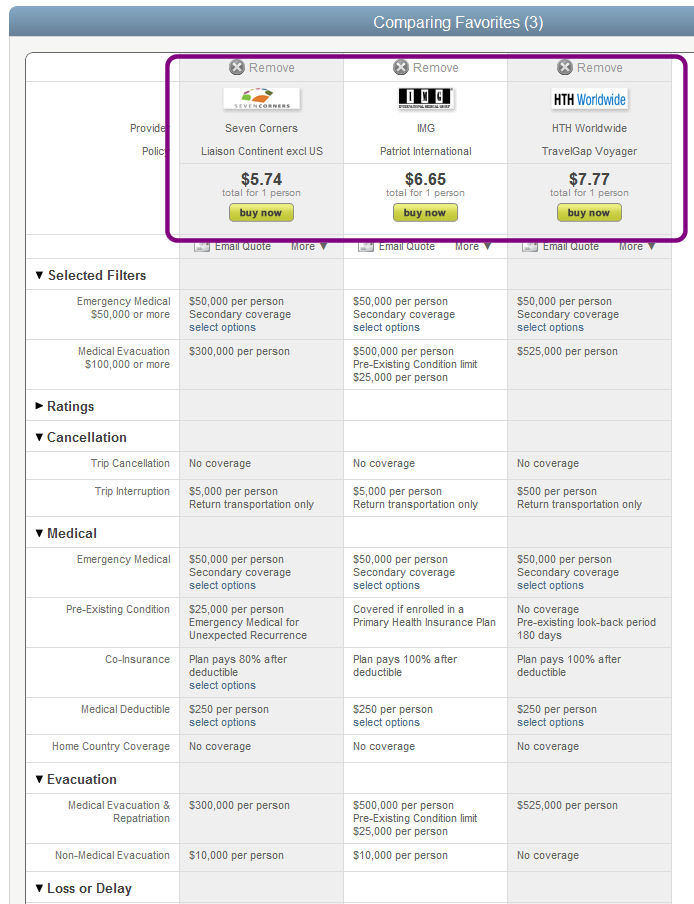
Task: Open select options for IMG Medical Deductible
Action: [386, 722]
